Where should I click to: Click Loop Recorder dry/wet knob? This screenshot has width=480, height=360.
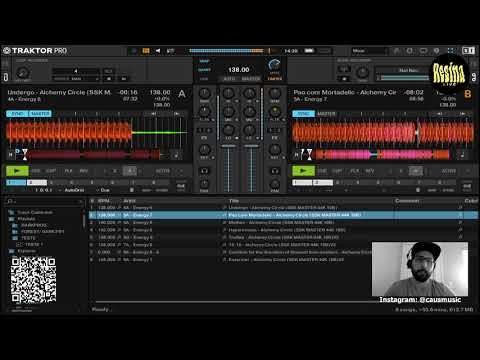click(x=23, y=73)
